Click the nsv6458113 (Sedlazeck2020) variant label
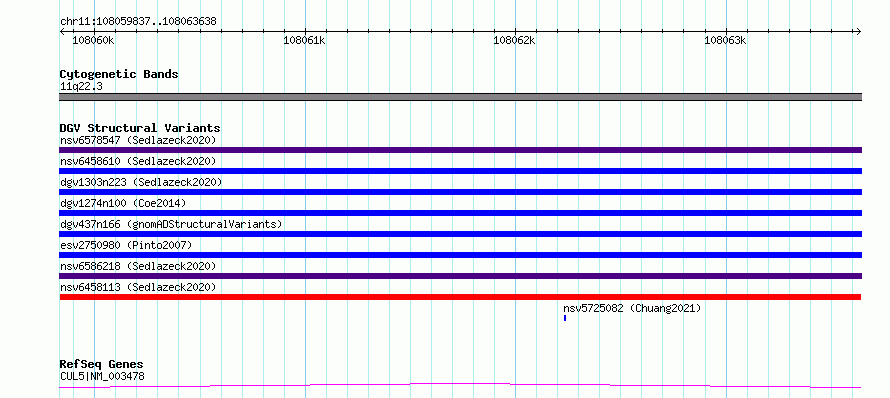 point(138,287)
